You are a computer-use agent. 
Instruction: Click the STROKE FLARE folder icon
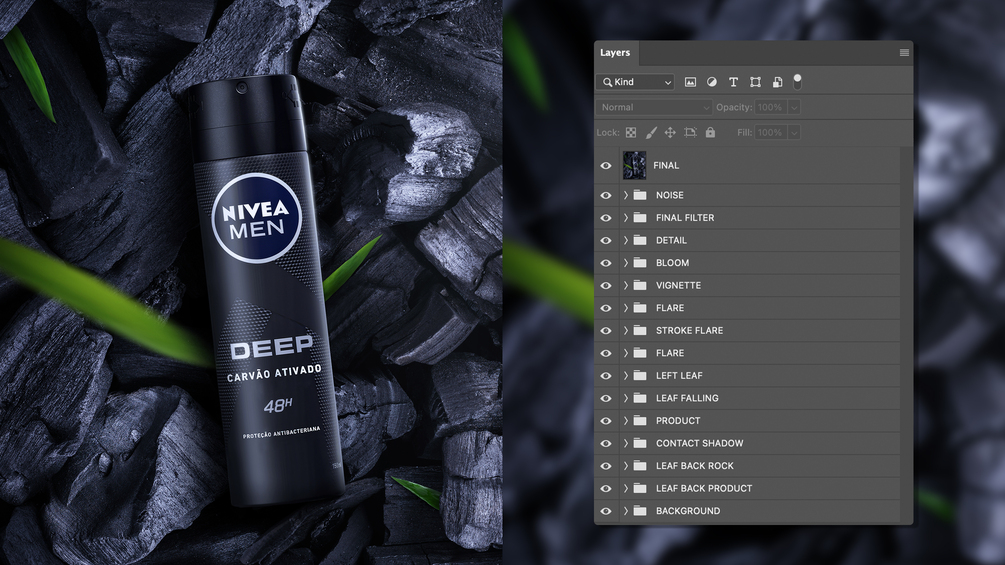pyautogui.click(x=640, y=331)
